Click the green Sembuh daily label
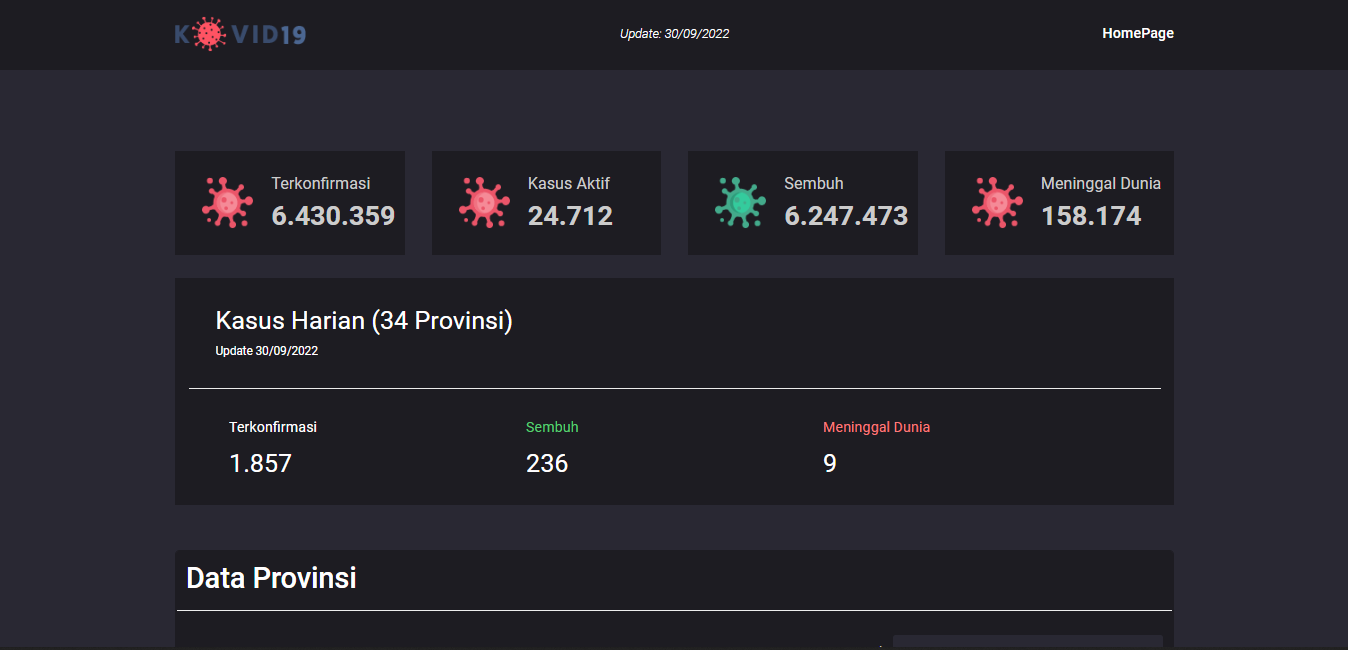This screenshot has width=1348, height=650. tap(552, 427)
